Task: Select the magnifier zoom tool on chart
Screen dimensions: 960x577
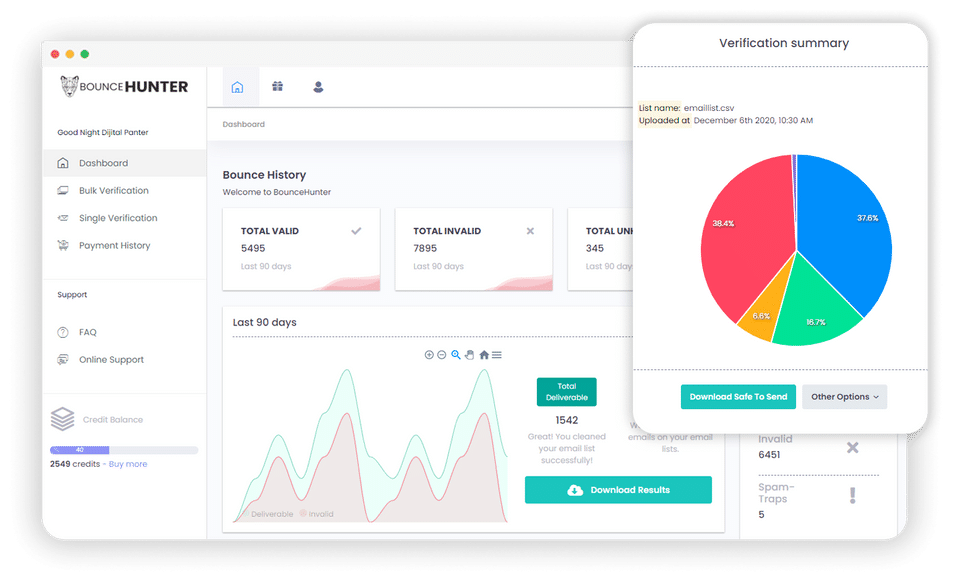Action: tap(456, 355)
